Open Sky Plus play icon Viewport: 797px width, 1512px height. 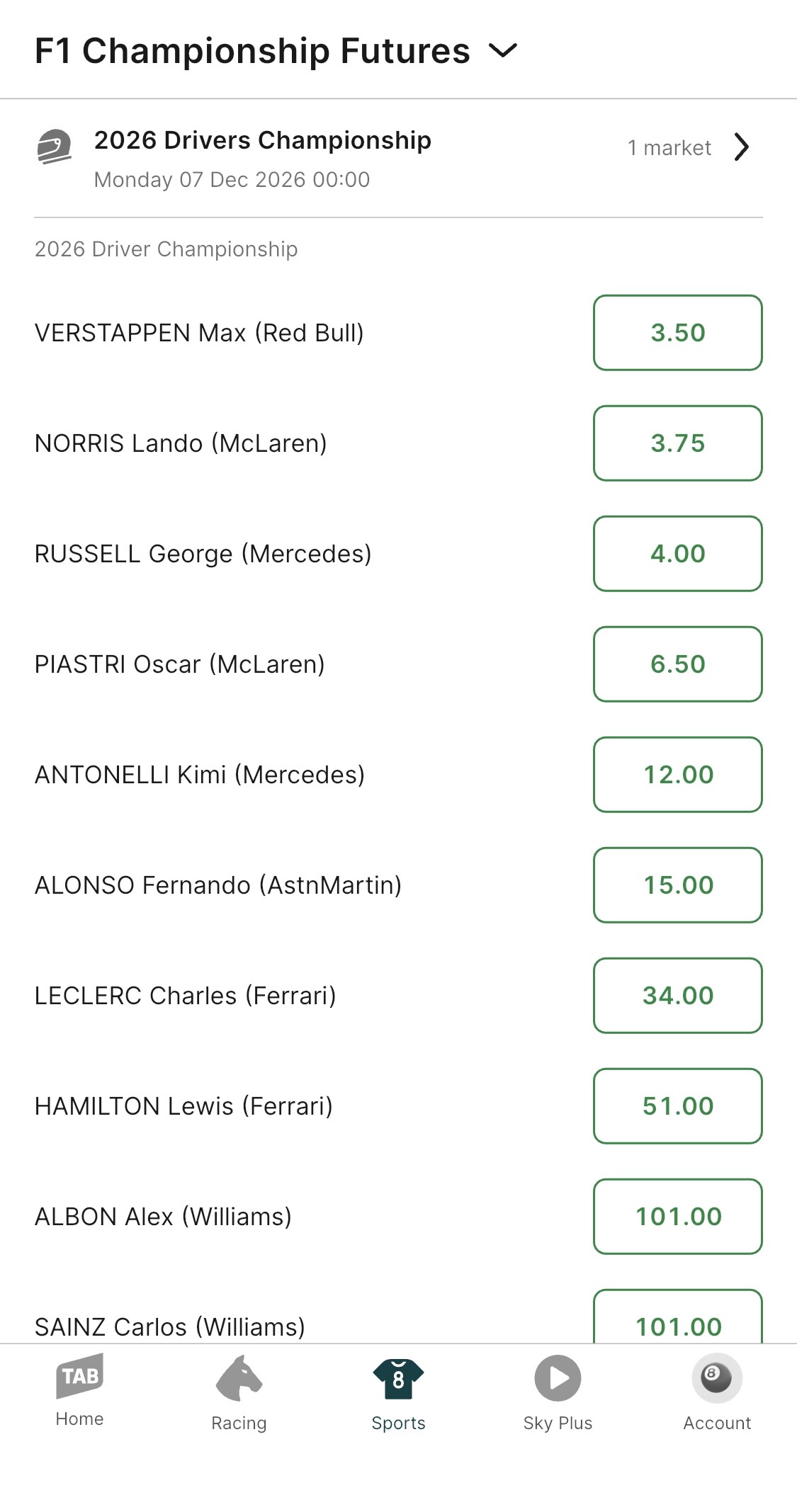click(558, 1378)
